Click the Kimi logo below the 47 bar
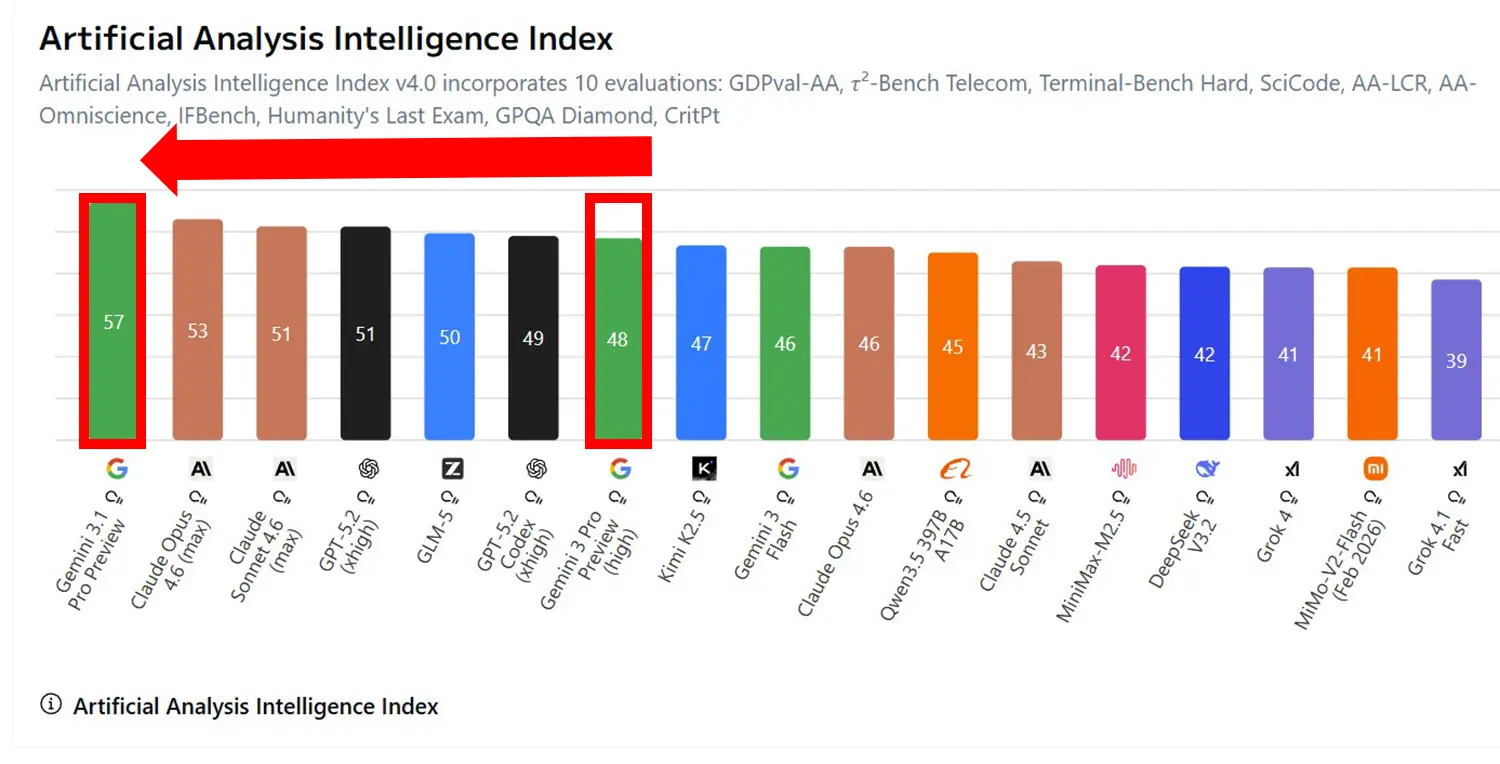The image size is (1500, 764). coord(704,468)
